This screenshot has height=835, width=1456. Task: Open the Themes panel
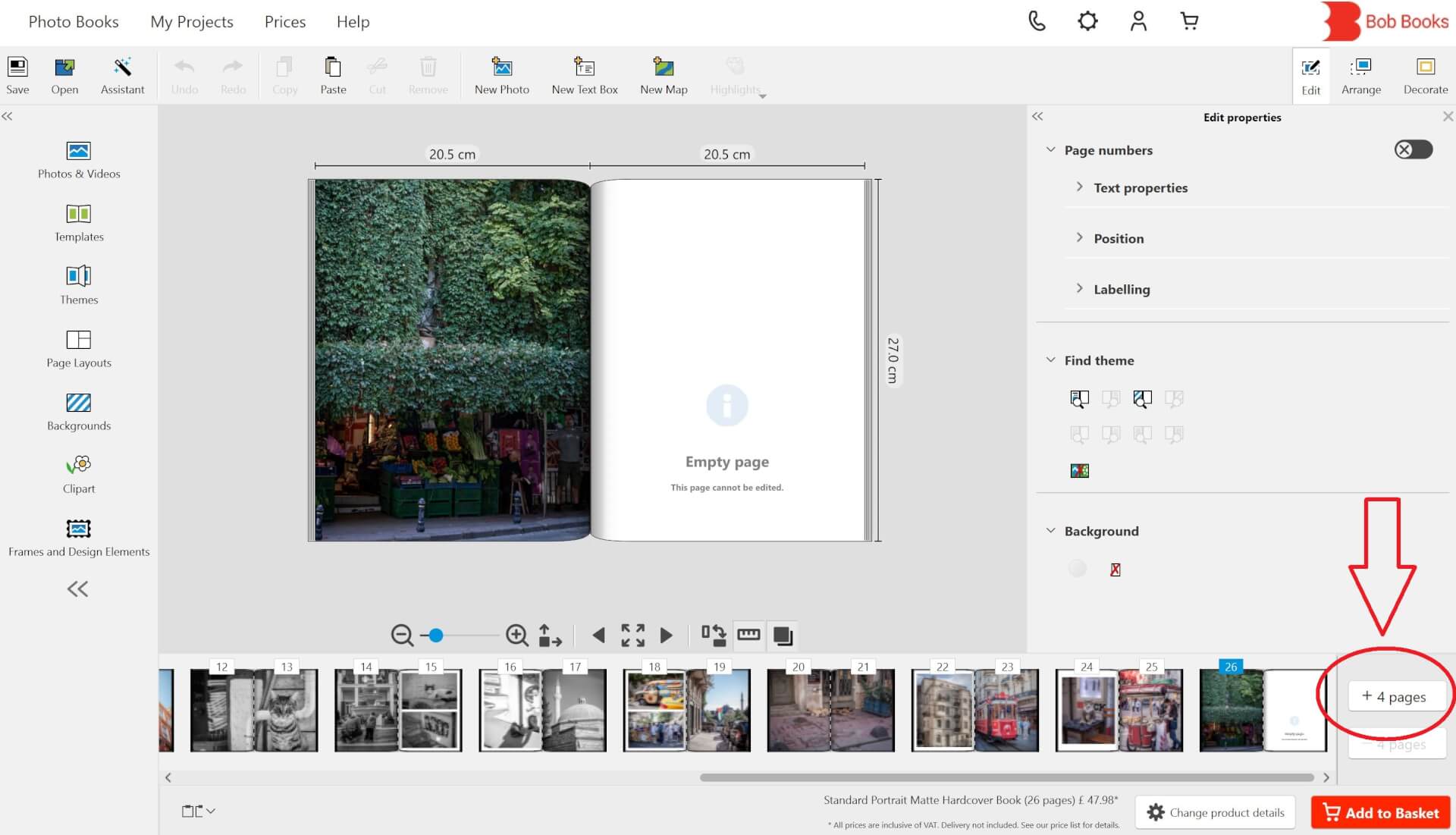79,286
